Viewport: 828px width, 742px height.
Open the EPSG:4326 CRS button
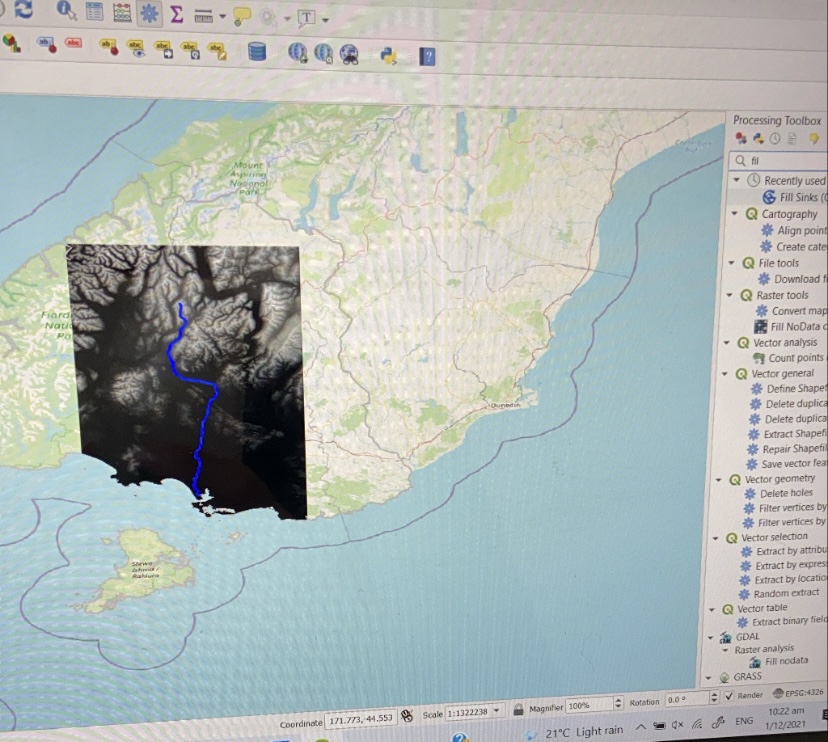797,693
